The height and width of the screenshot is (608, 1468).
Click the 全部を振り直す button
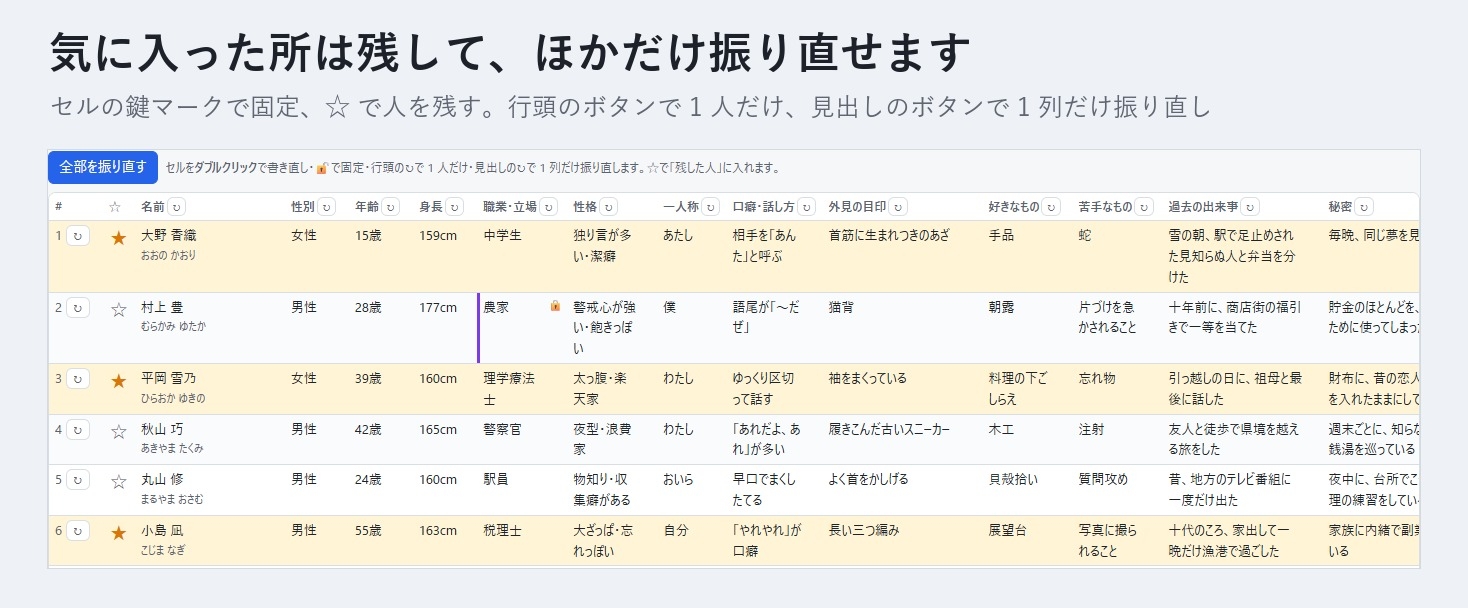pos(103,167)
